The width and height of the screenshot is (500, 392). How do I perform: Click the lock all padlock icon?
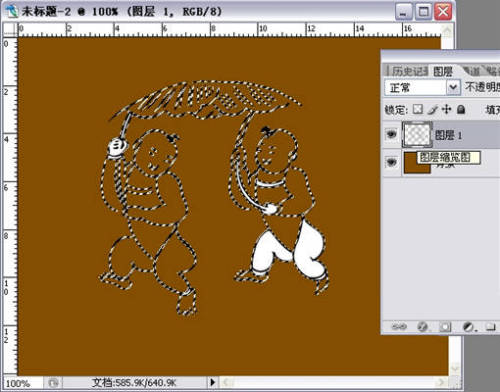pyautogui.click(x=461, y=109)
